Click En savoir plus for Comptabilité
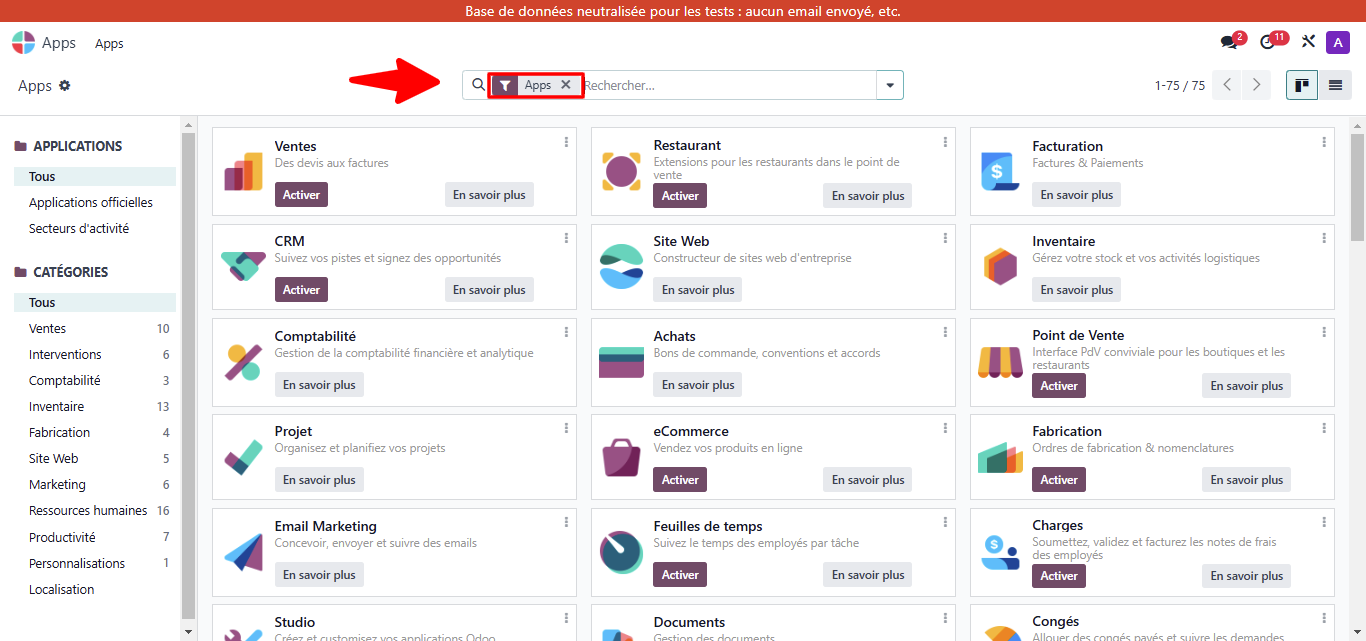This screenshot has width=1366, height=641. [x=319, y=385]
